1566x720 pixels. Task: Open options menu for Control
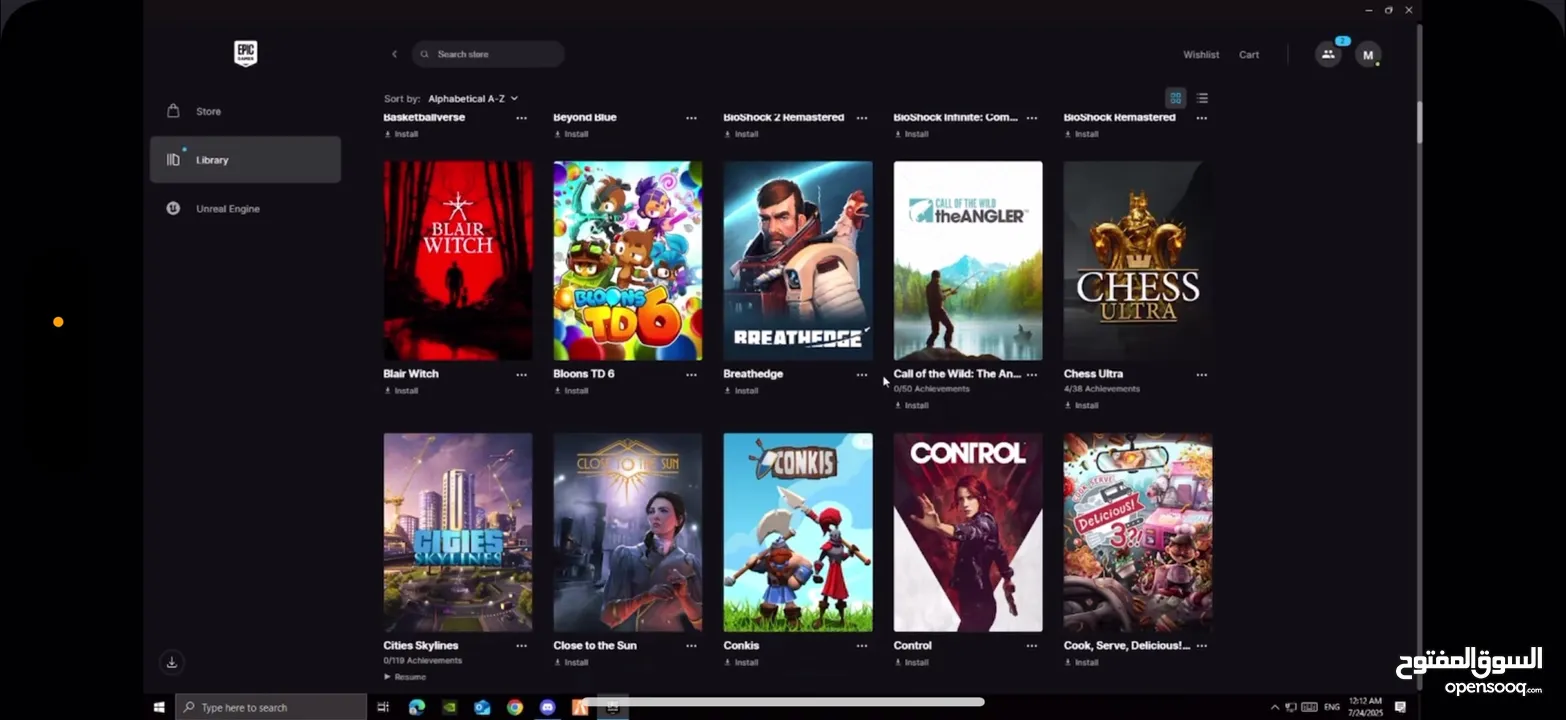pos(1032,647)
